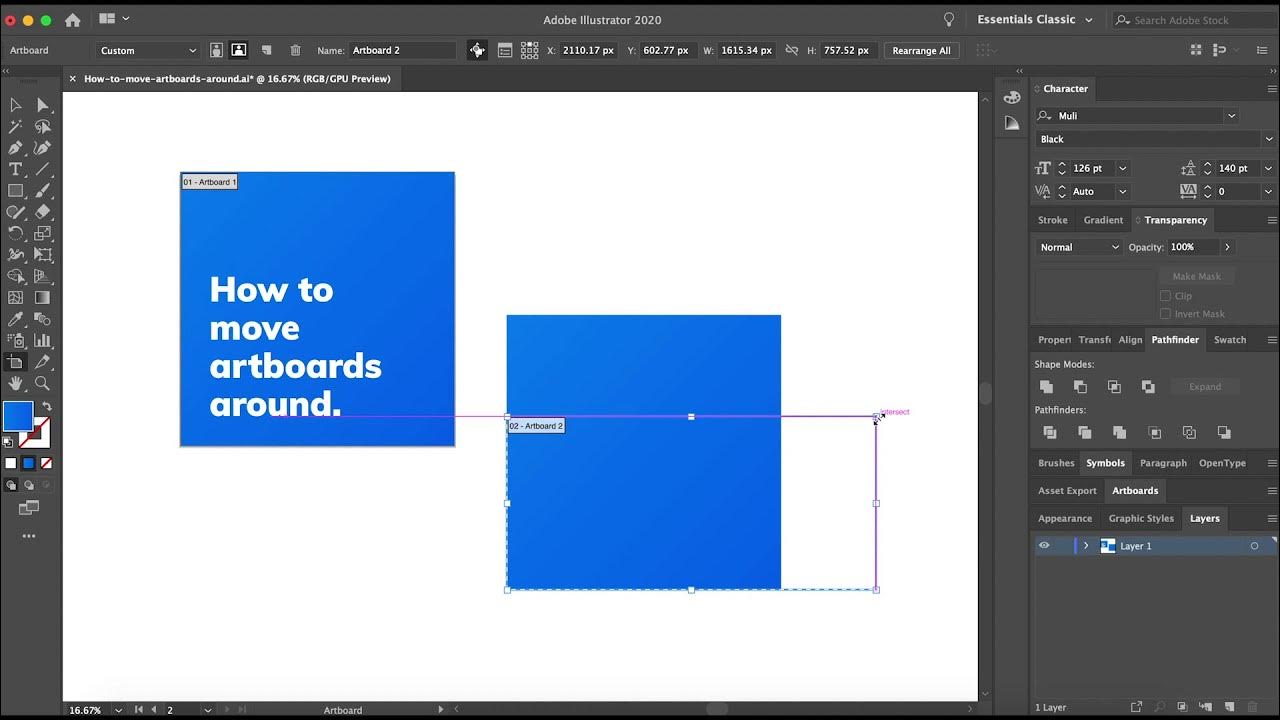Screen dimensions: 1280x720
Task: Open the Discover lightbulb icon
Action: click(949, 20)
